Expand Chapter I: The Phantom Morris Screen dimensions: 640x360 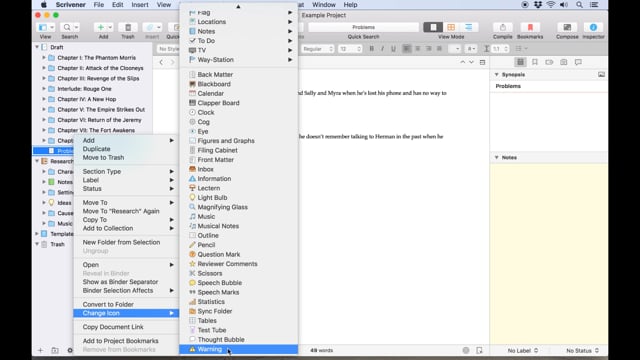coord(44,58)
